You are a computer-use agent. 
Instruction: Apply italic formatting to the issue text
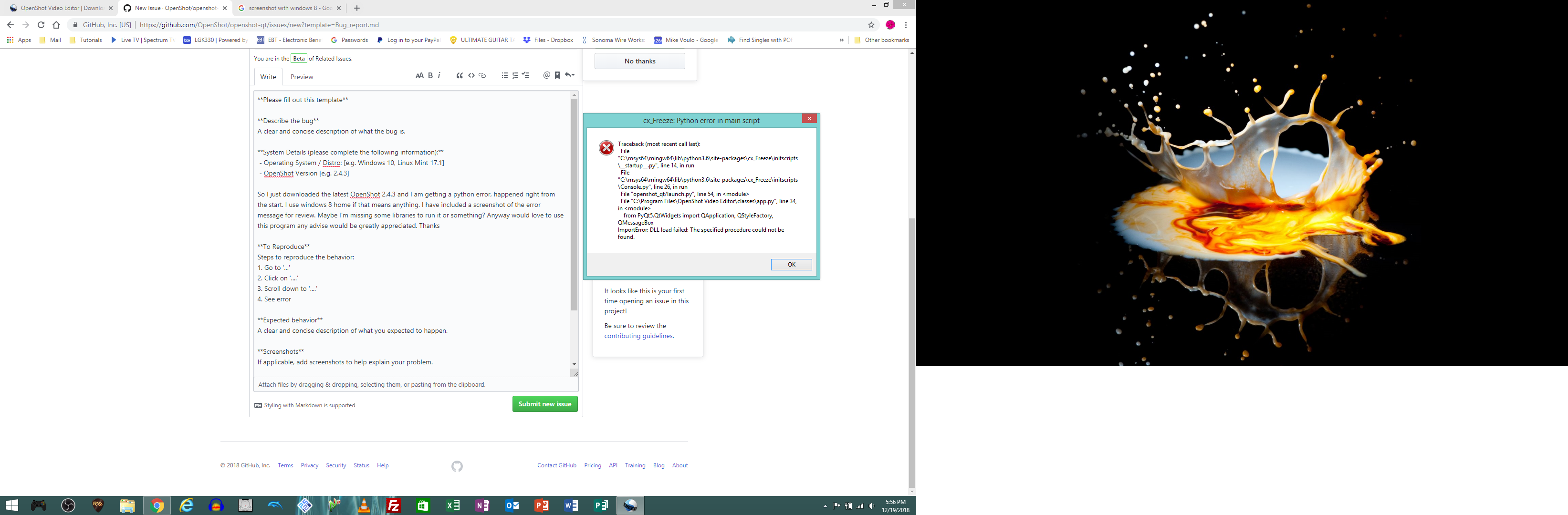coord(439,75)
